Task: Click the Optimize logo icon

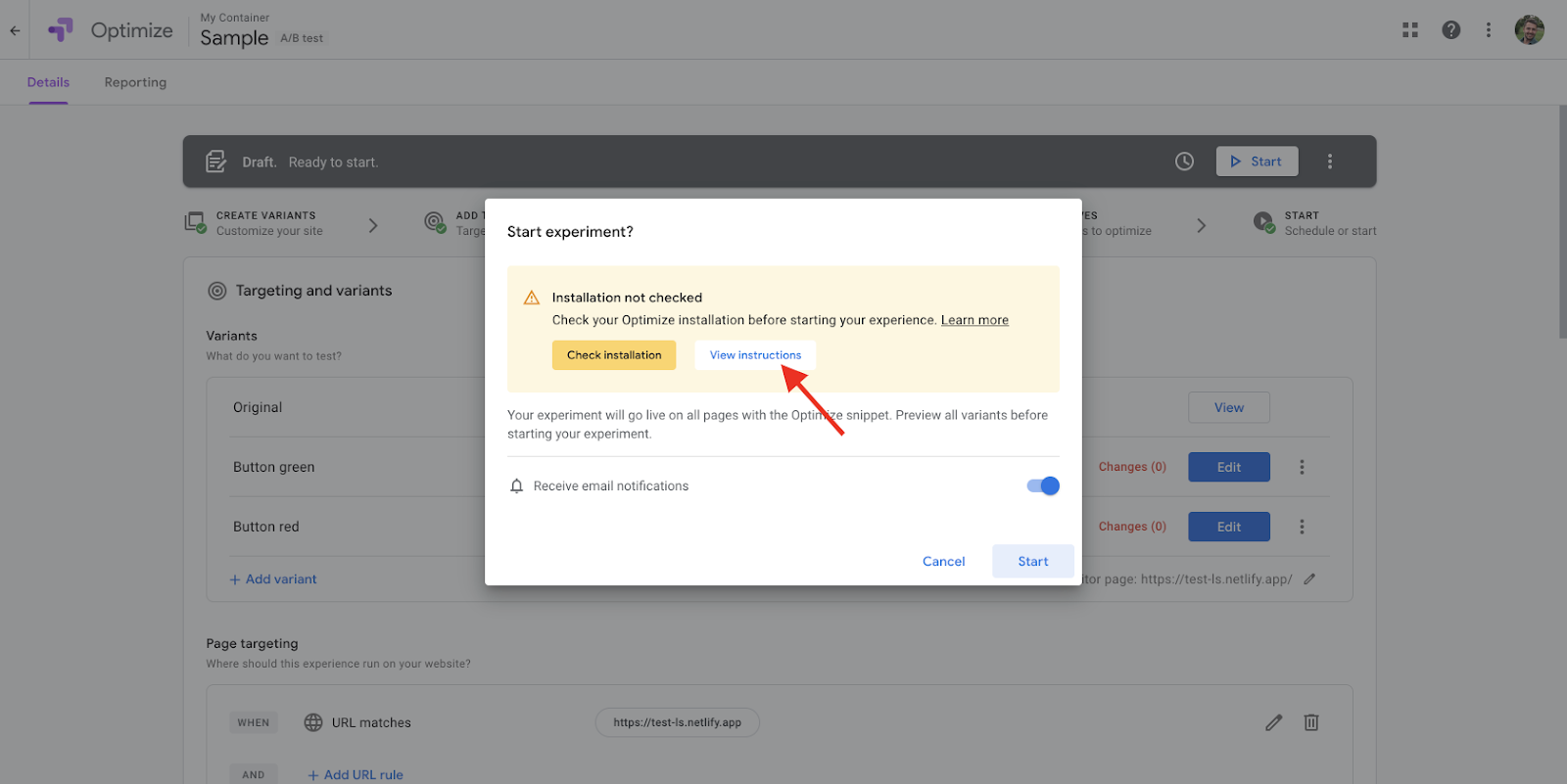Action: (61, 30)
